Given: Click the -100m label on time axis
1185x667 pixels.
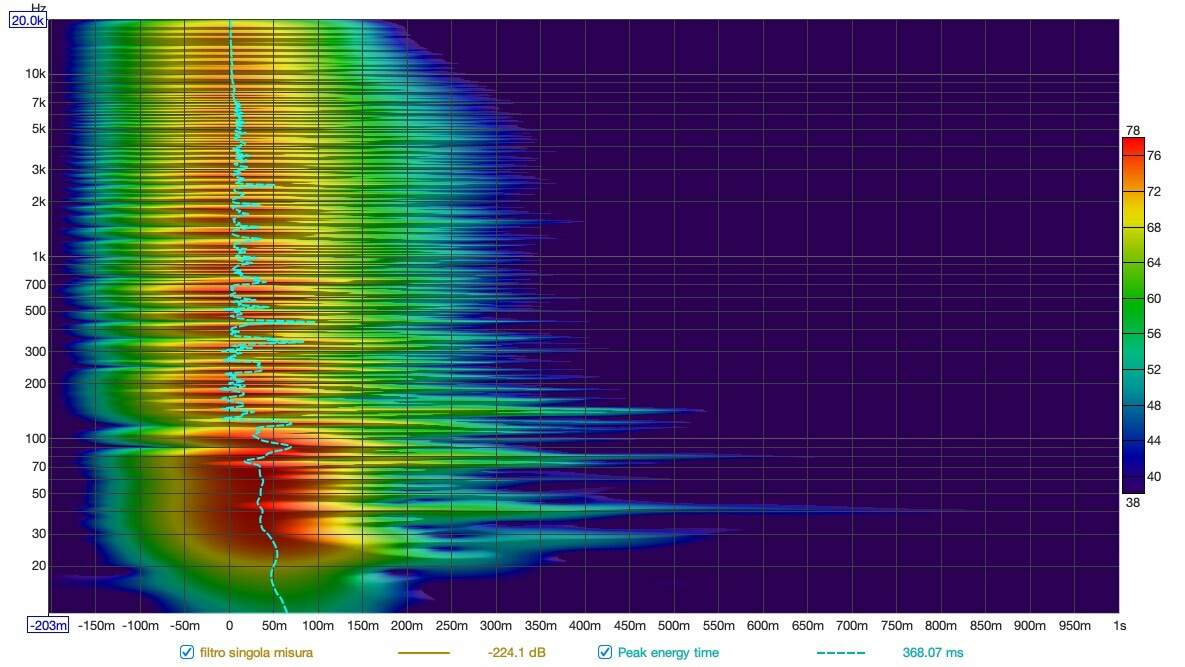Looking at the screenshot, I should 141,625.
